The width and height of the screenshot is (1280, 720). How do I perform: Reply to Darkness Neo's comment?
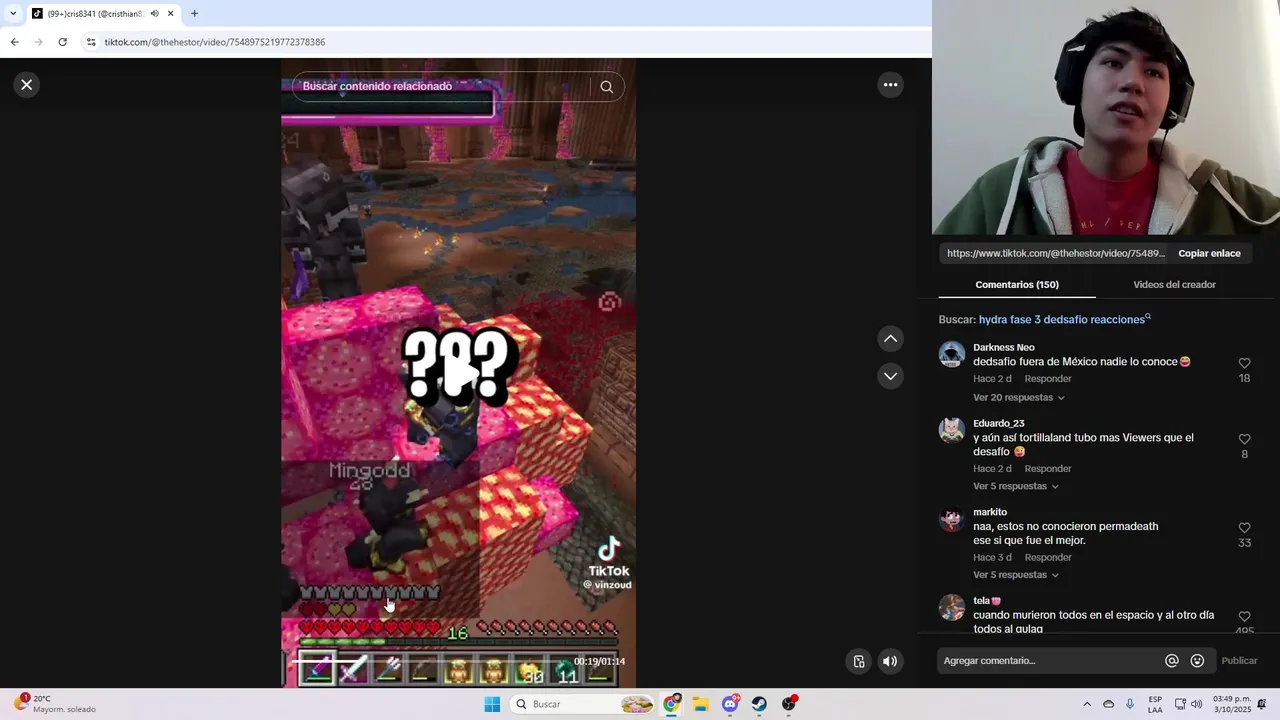click(1048, 379)
